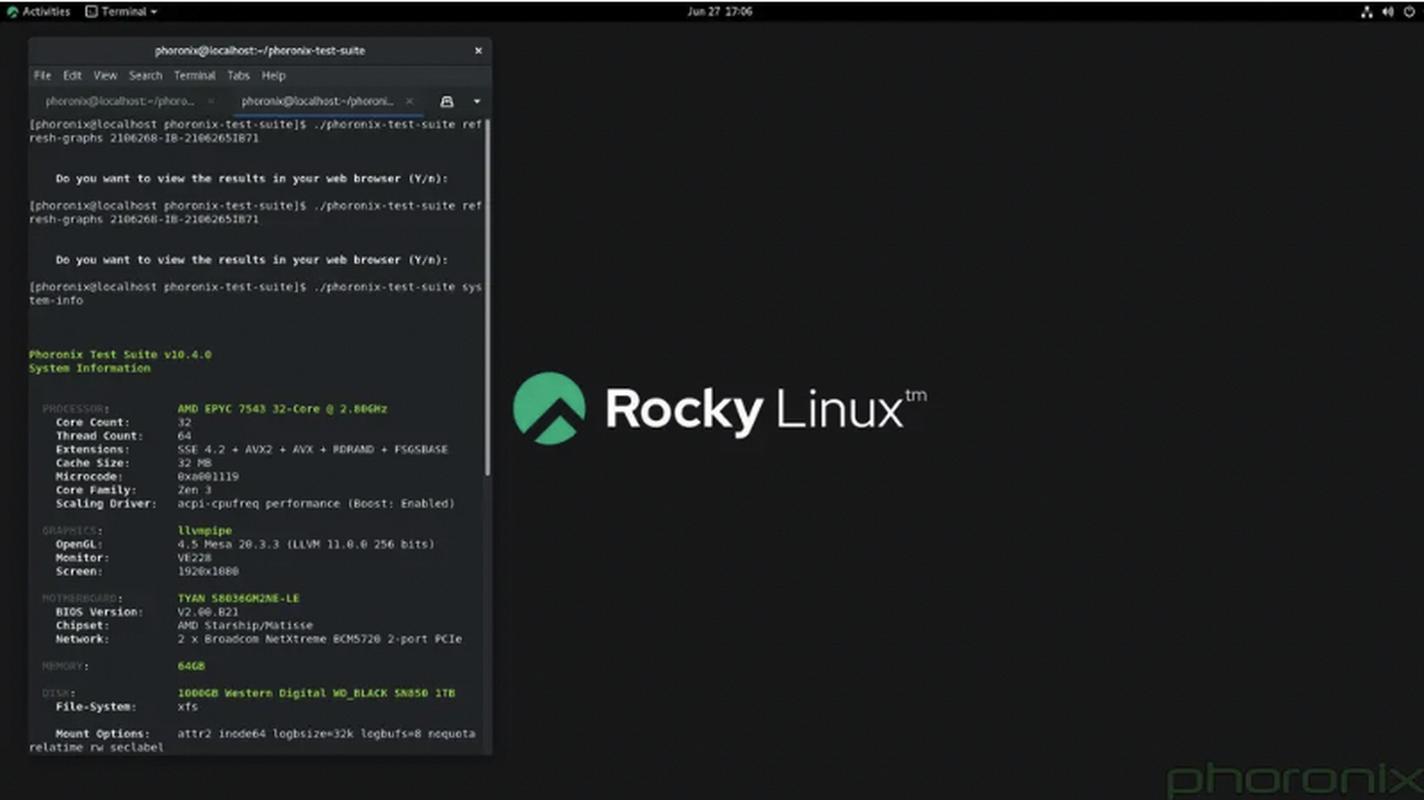Click the 'Phoronix Test Suite v10.4.0' line
The image size is (1424, 800).
coord(120,354)
